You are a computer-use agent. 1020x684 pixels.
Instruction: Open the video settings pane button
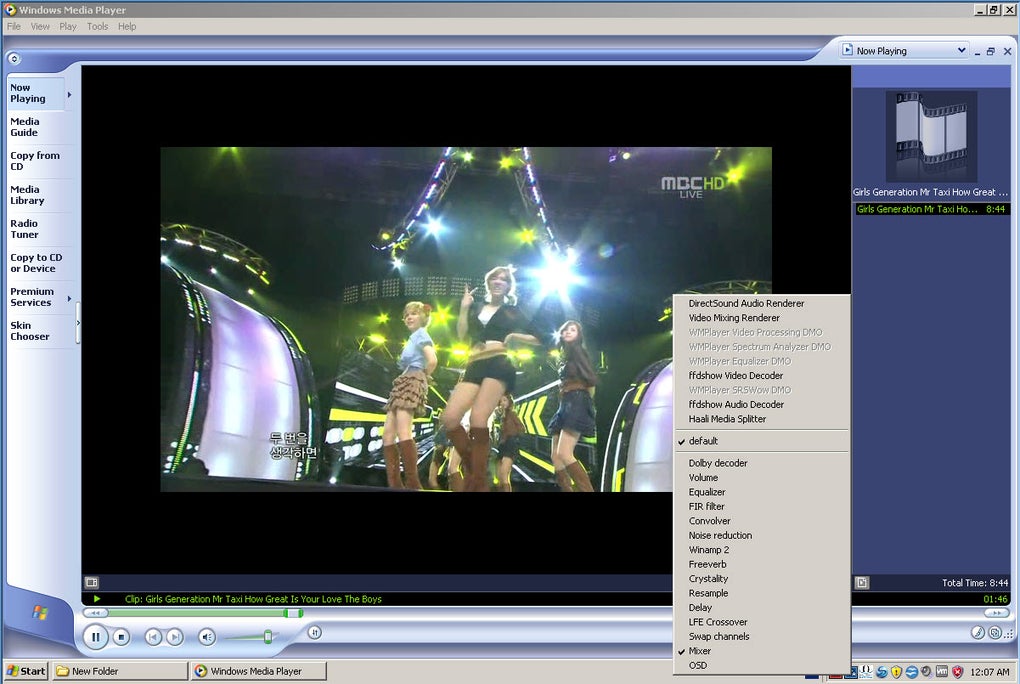92,582
